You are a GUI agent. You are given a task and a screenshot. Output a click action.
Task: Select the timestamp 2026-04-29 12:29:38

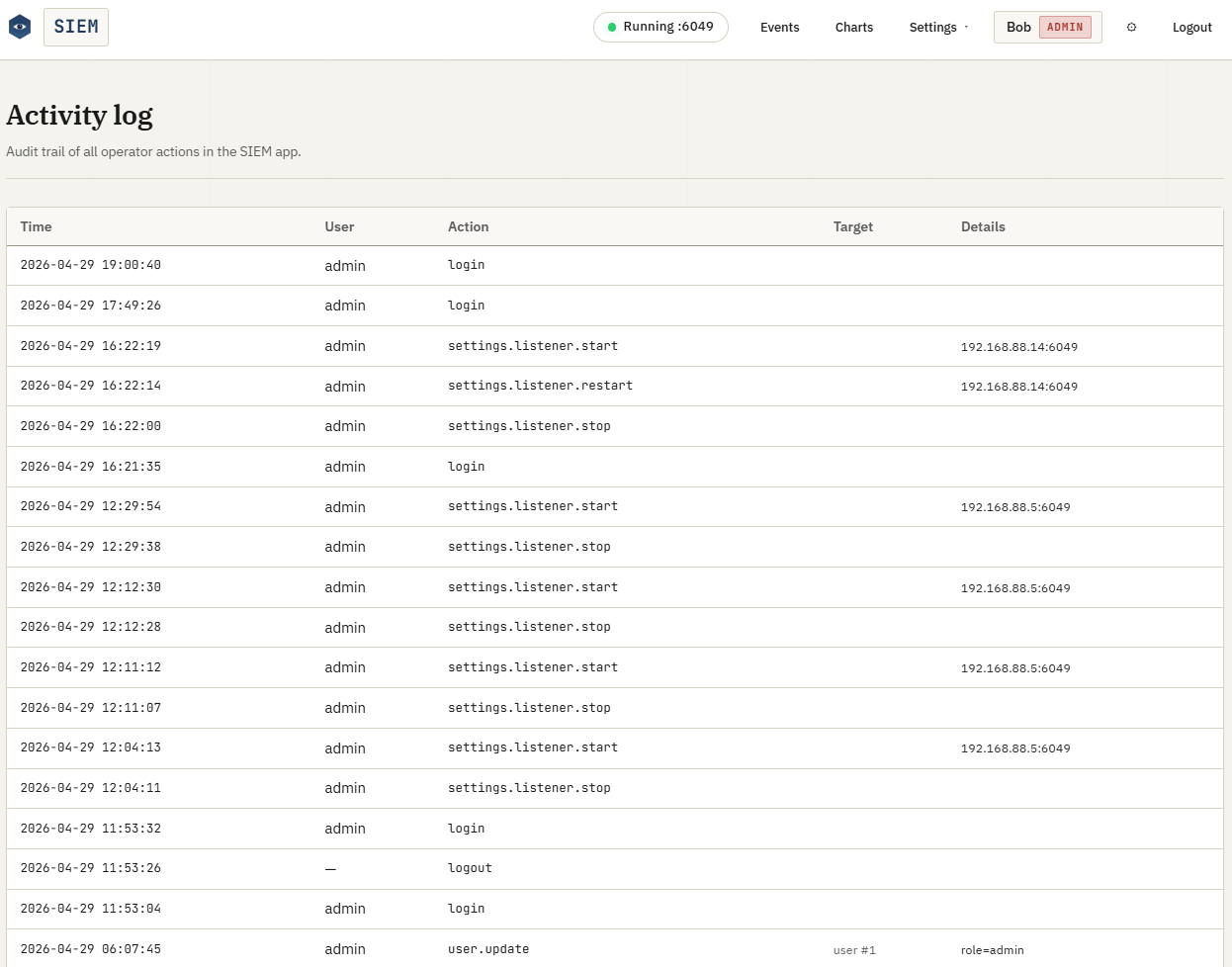pyautogui.click(x=91, y=547)
